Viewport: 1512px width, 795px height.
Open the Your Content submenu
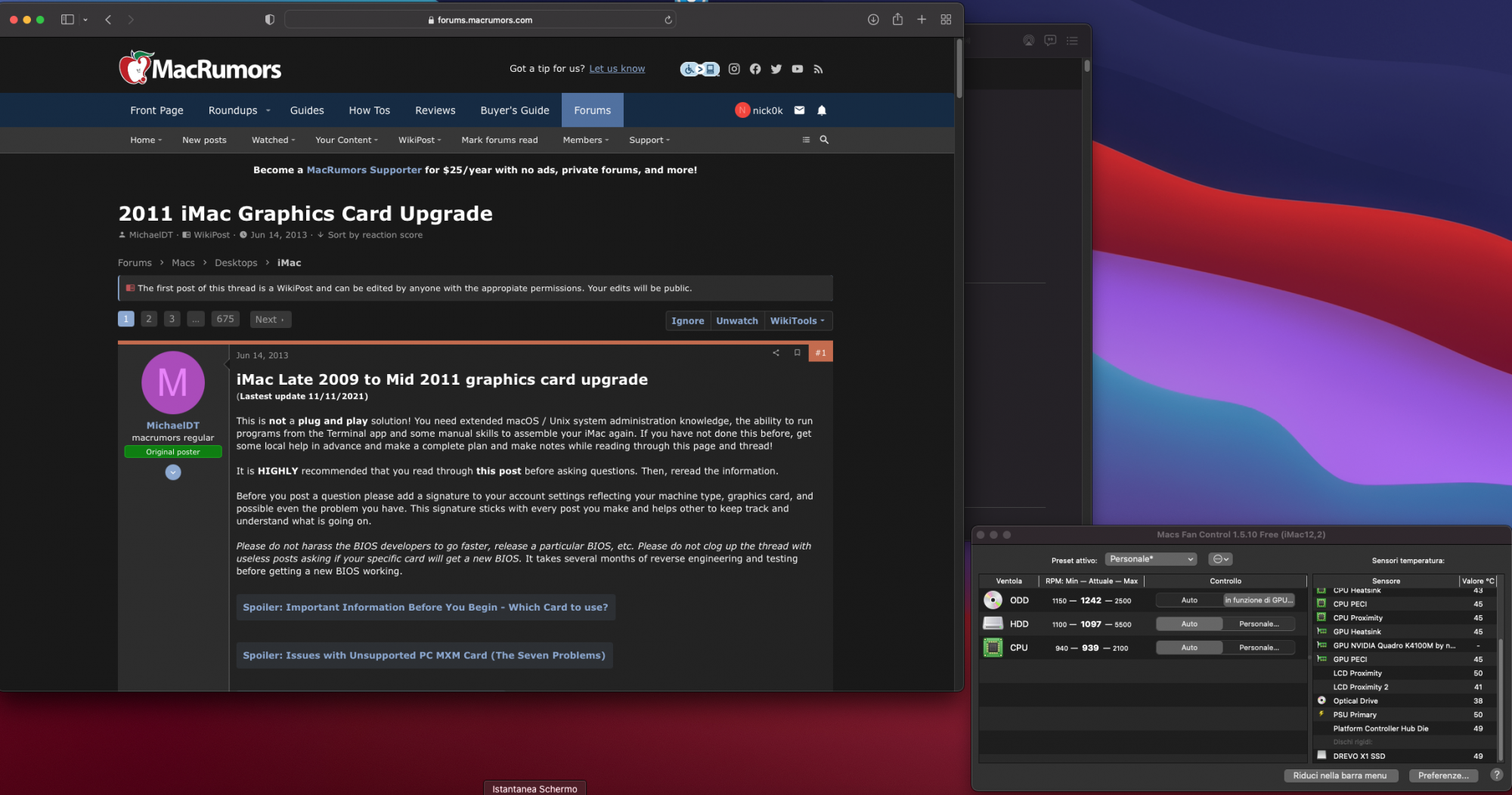tap(346, 140)
